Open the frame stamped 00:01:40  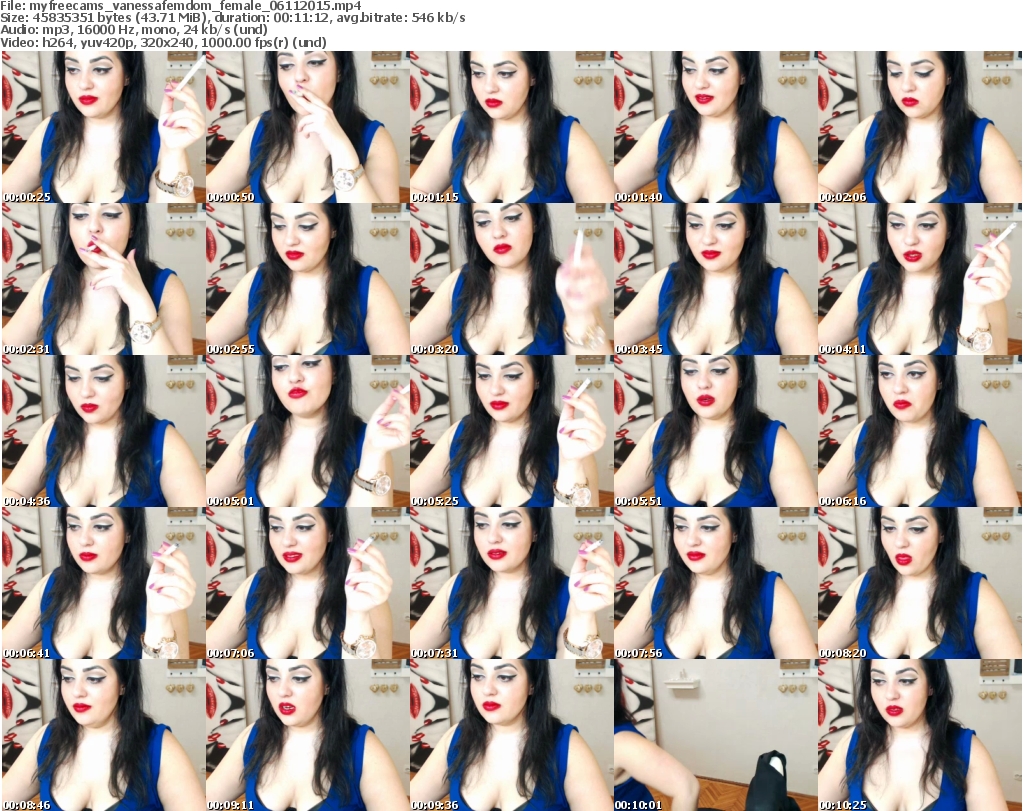coord(715,127)
